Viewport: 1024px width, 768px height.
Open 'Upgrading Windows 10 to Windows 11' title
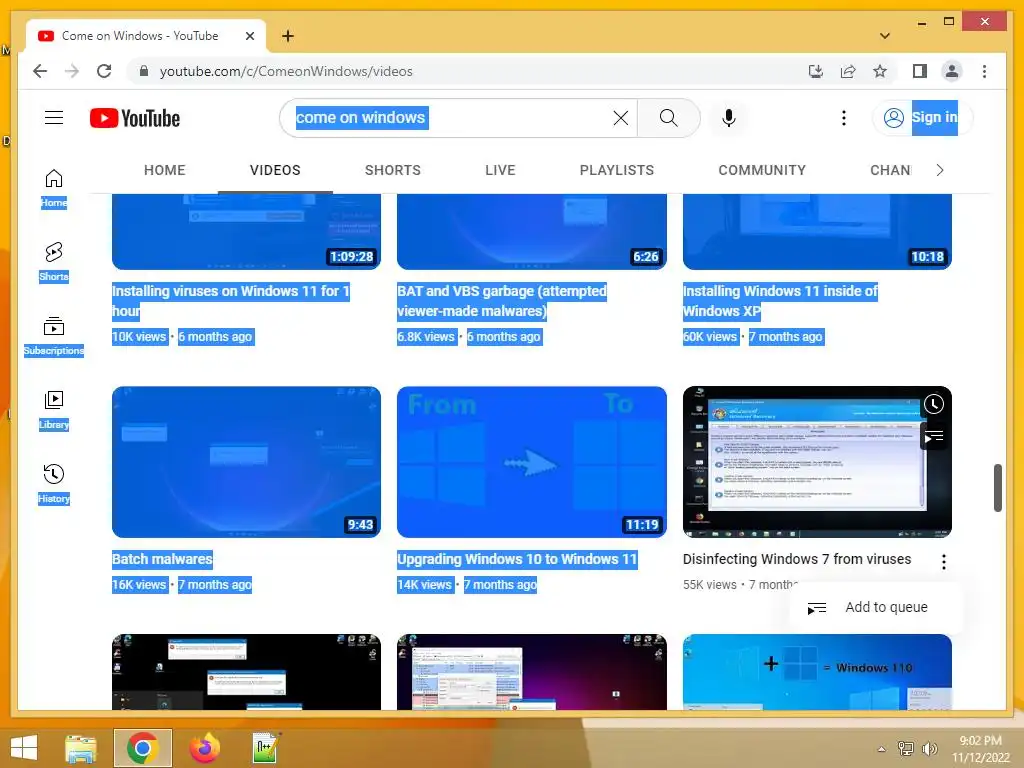pos(517,559)
